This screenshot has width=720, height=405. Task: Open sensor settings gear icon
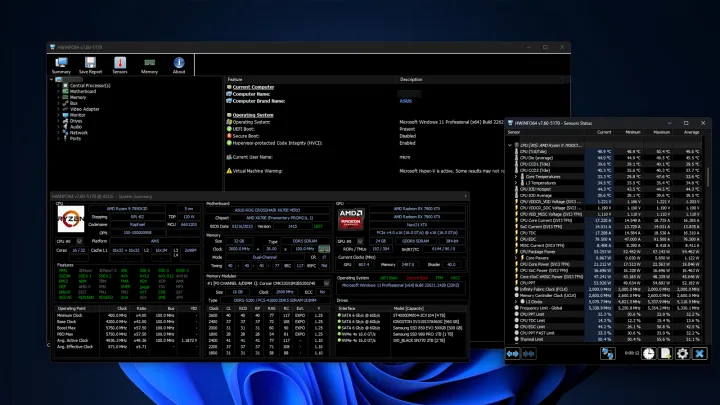(x=682, y=354)
